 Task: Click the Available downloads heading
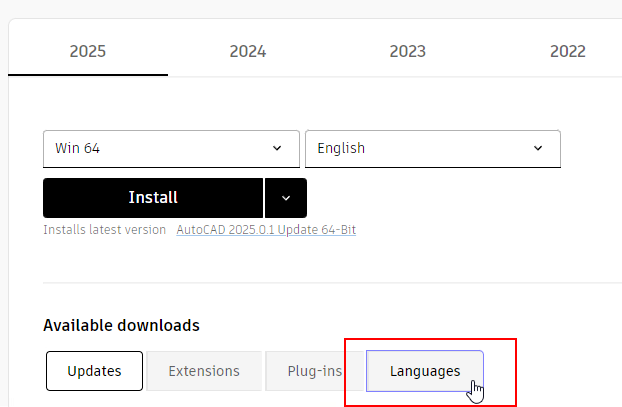121,325
